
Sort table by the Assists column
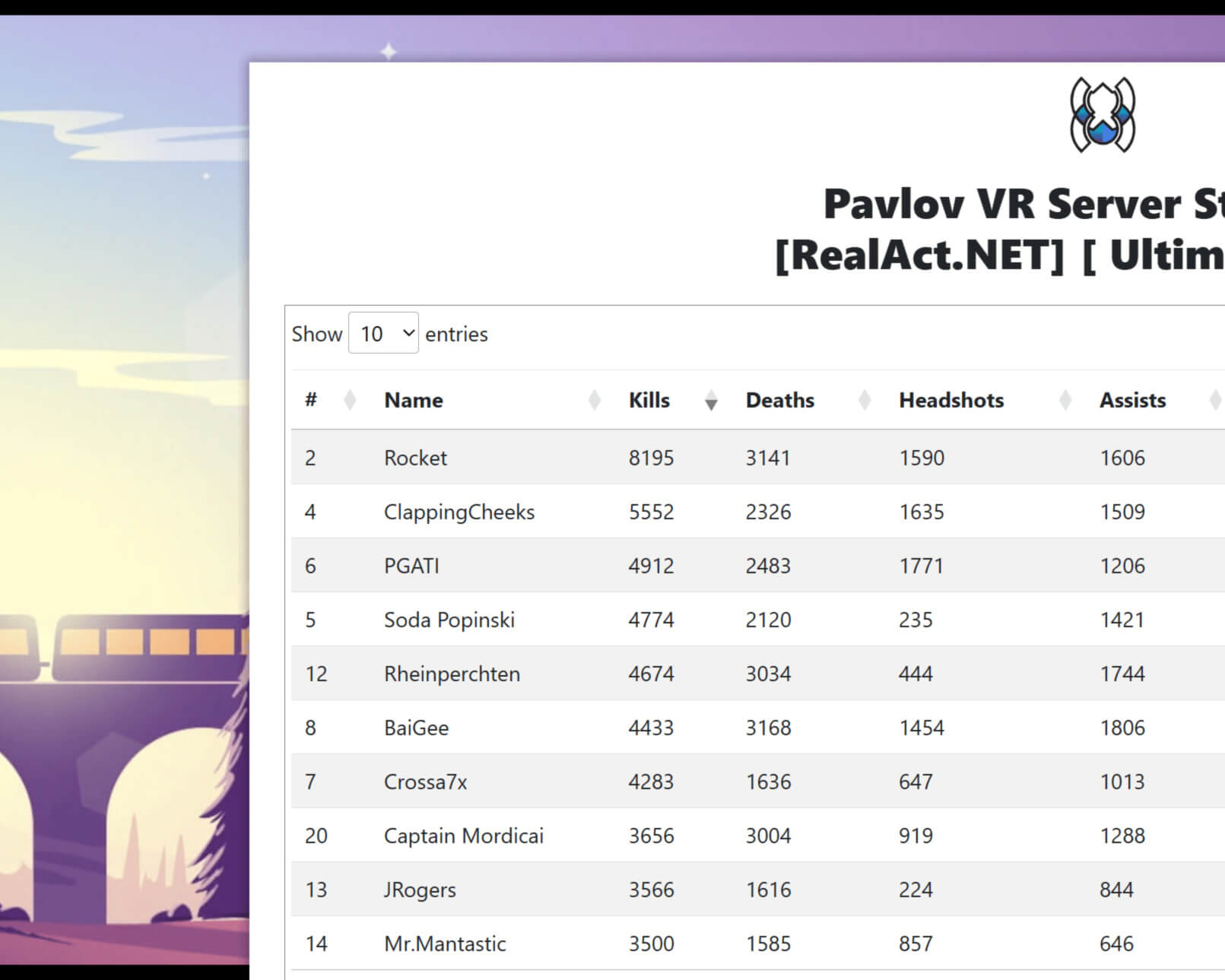point(1156,400)
